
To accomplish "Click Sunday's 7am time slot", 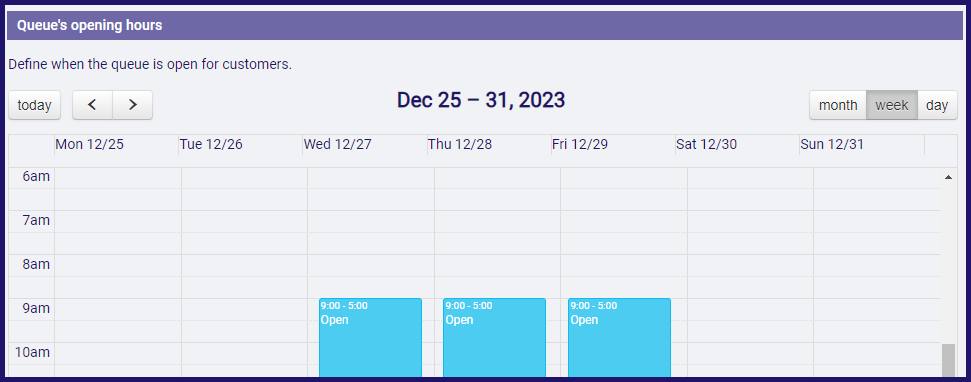I will 876,222.
